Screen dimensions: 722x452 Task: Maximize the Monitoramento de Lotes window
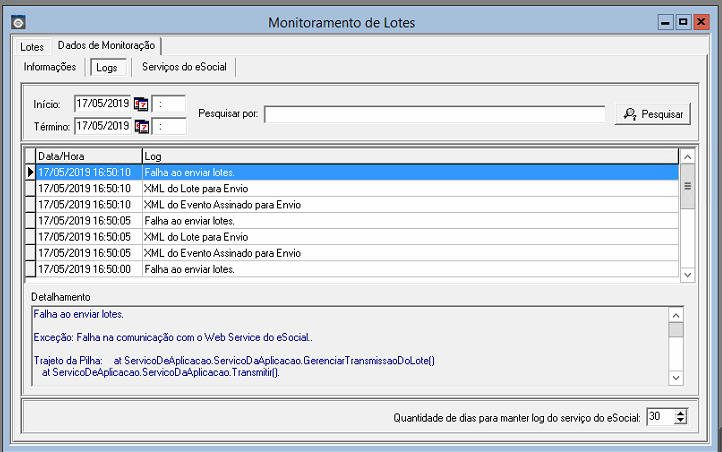click(x=683, y=22)
